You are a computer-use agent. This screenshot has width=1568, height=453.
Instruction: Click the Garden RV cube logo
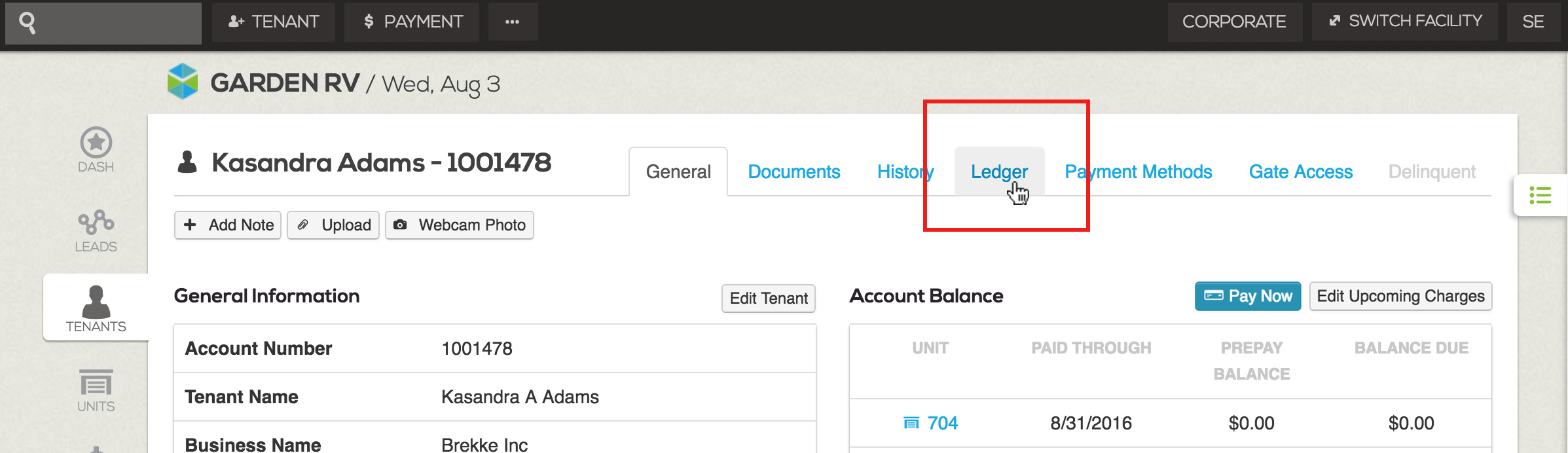pyautogui.click(x=183, y=81)
